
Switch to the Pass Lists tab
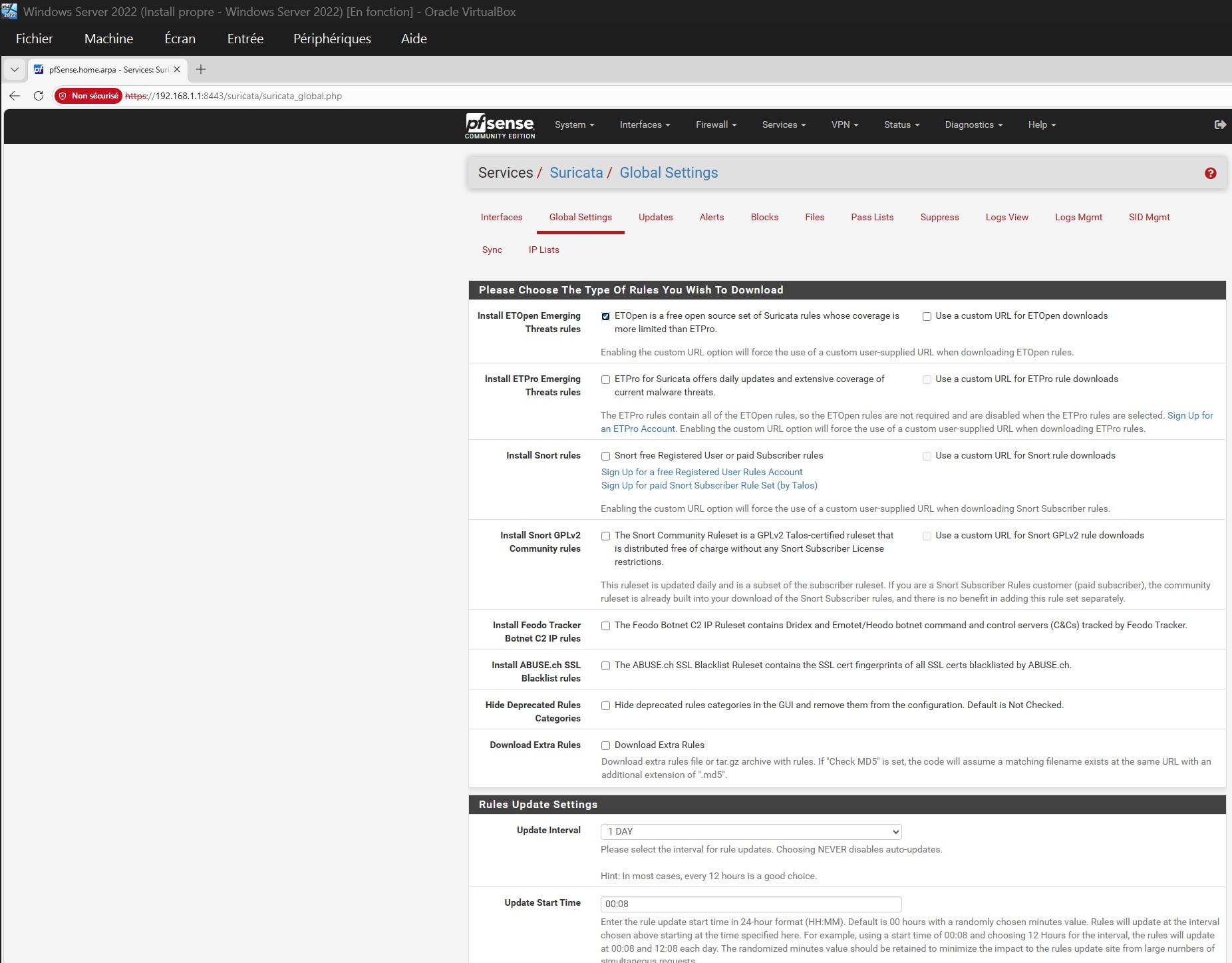(x=872, y=217)
